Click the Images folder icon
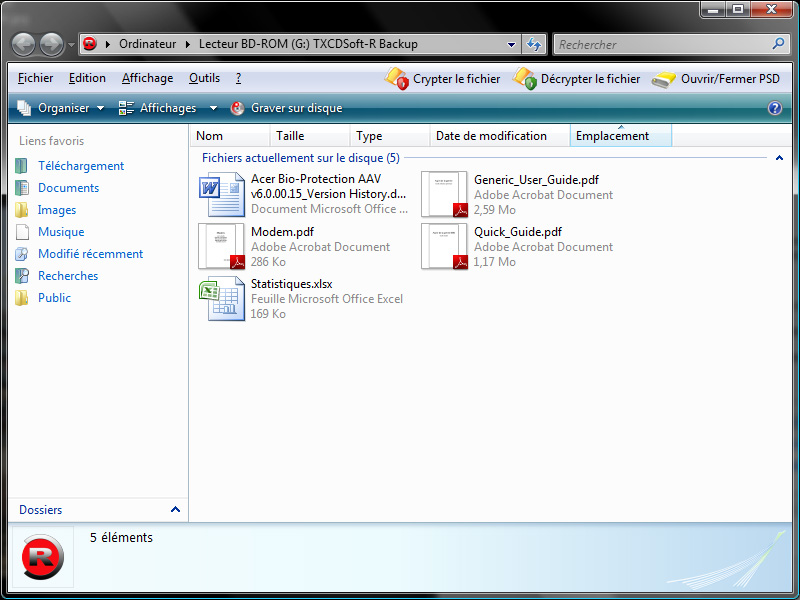 21,210
